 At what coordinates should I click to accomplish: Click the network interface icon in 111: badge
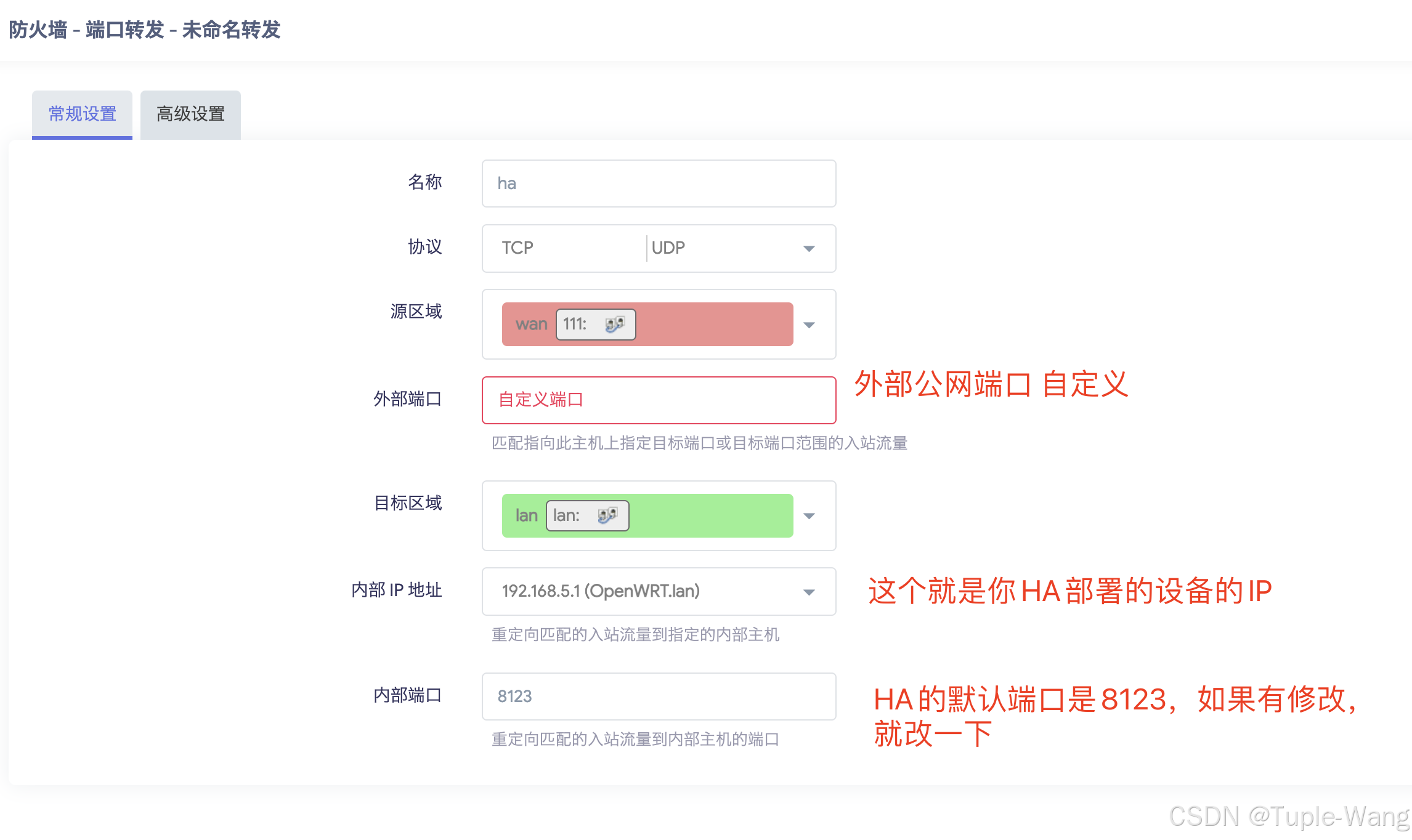614,324
